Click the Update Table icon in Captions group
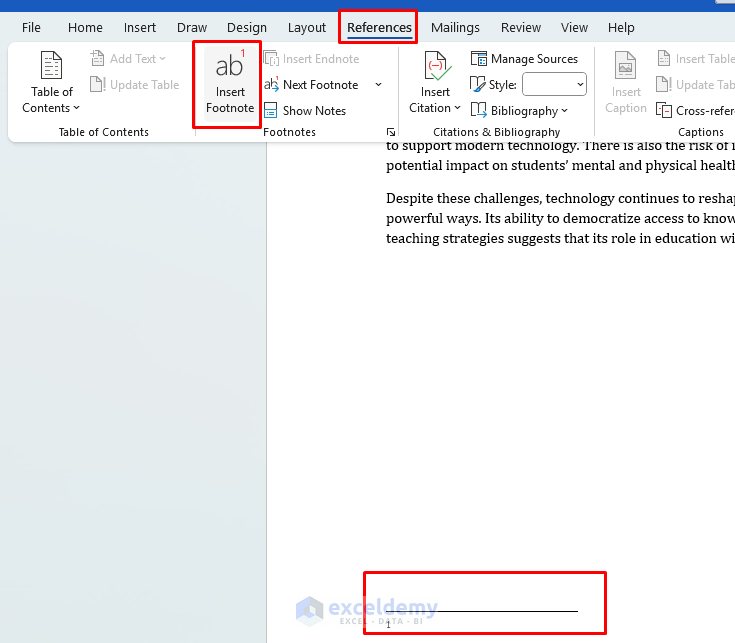 (664, 84)
